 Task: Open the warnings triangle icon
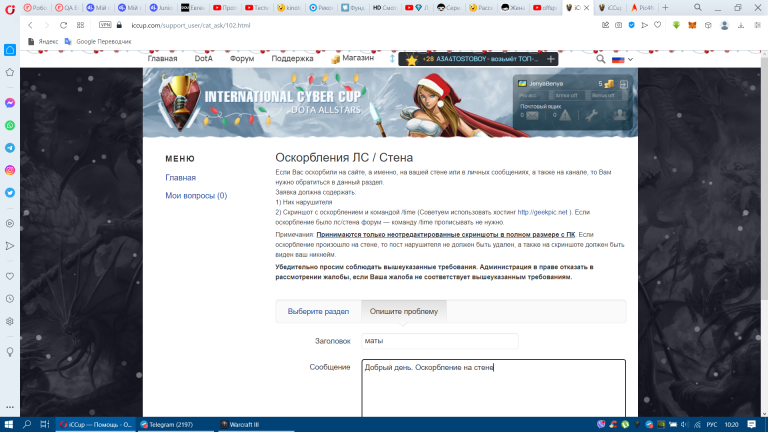pos(565,115)
